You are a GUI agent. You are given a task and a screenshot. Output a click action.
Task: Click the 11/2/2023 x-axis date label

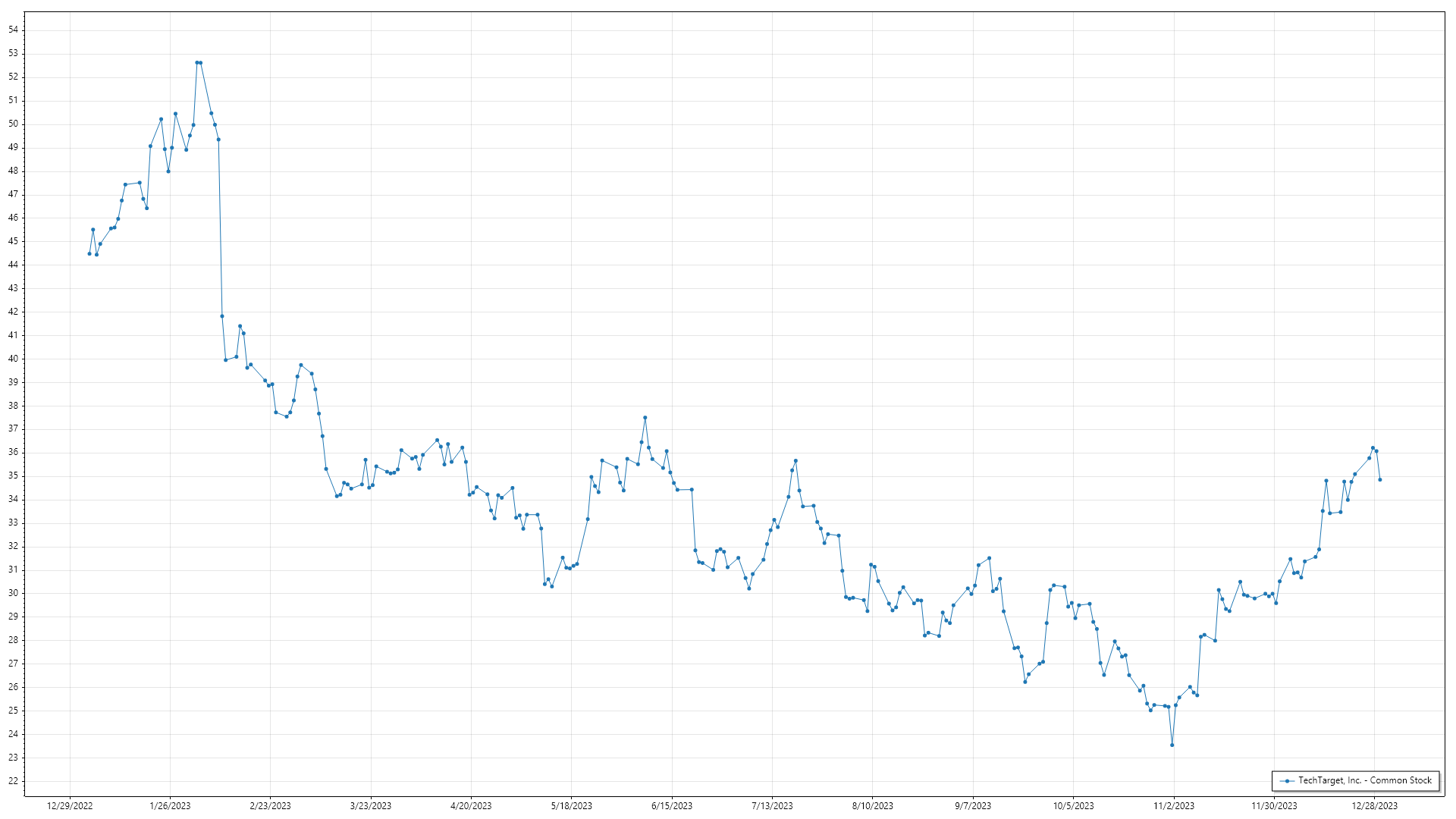[1174, 806]
